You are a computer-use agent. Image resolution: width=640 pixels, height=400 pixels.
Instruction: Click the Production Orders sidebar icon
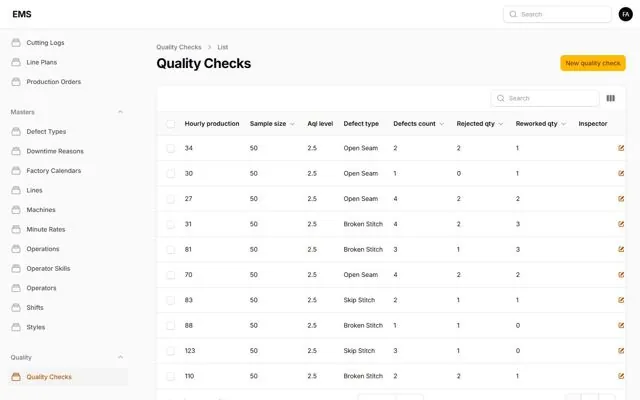pyautogui.click(x=16, y=82)
